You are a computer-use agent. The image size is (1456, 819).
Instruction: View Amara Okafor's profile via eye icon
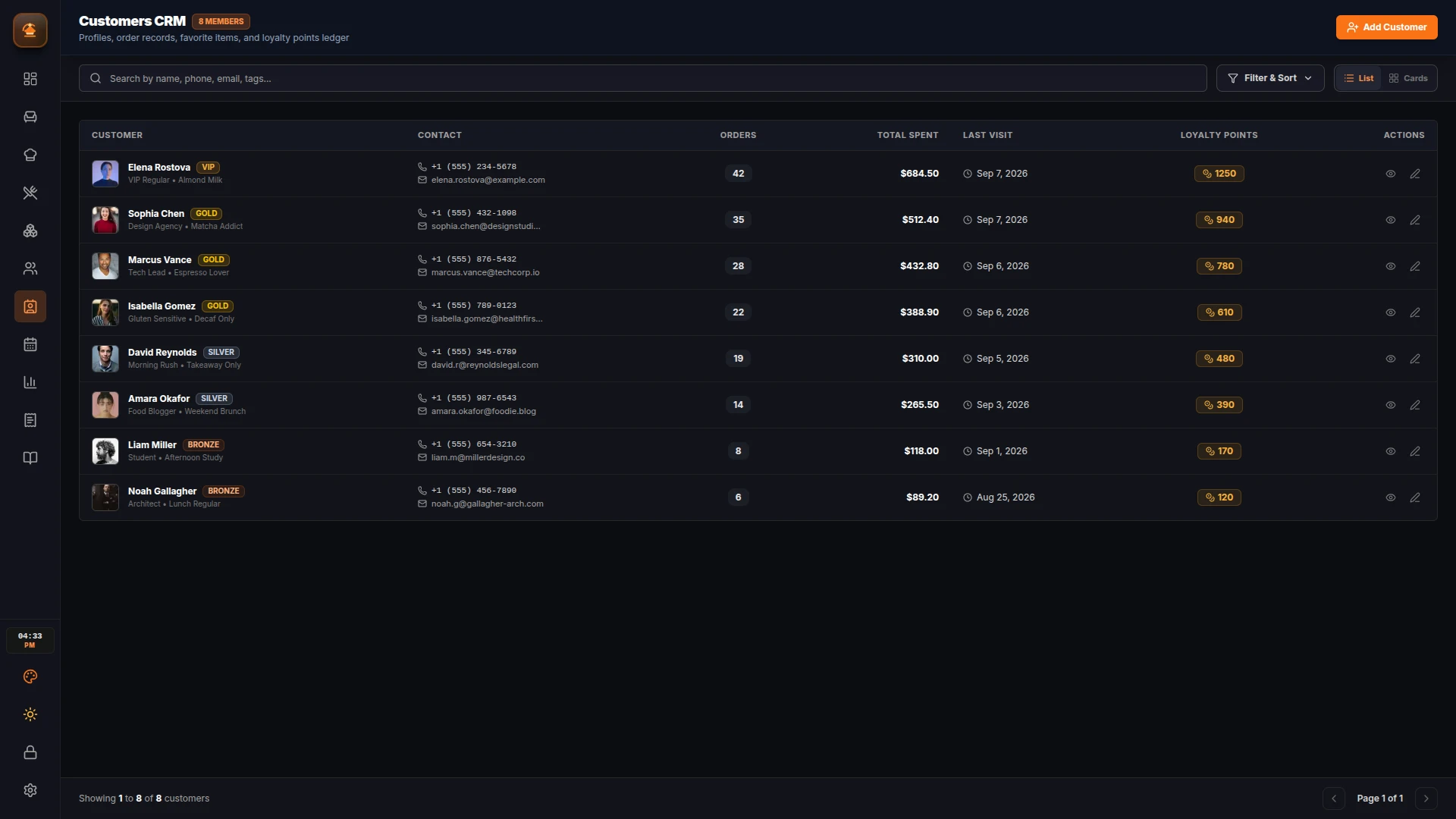pyautogui.click(x=1391, y=405)
